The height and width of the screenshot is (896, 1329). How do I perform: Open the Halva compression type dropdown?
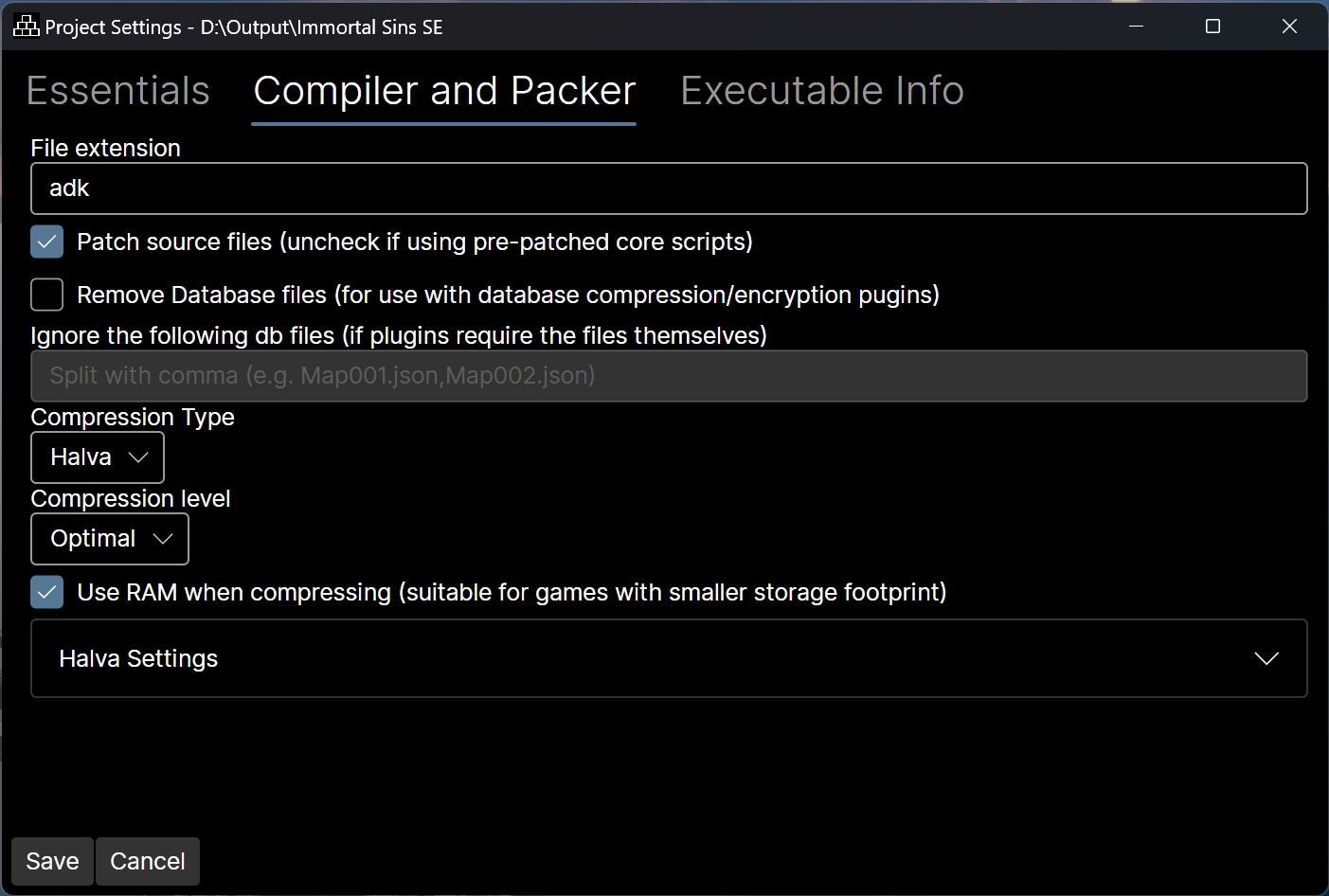click(97, 457)
